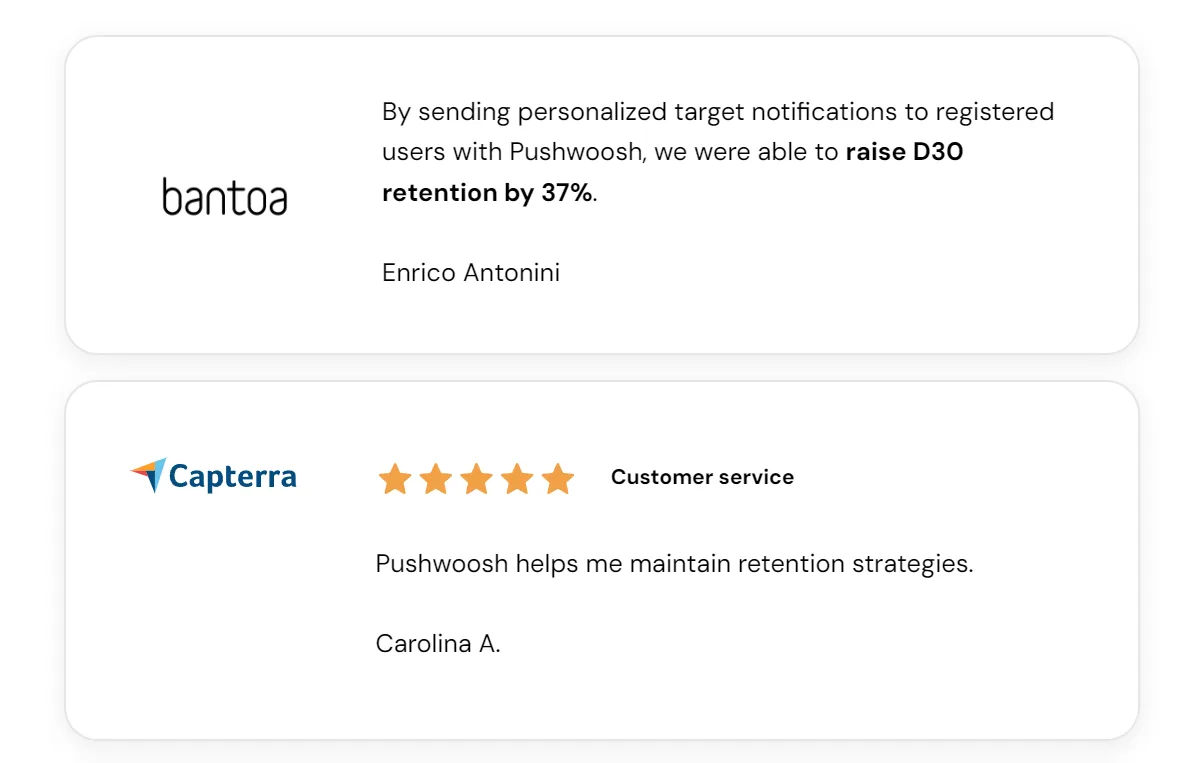Viewport: 1182px width, 763px height.
Task: Select the third rating star
Action: coord(477,479)
